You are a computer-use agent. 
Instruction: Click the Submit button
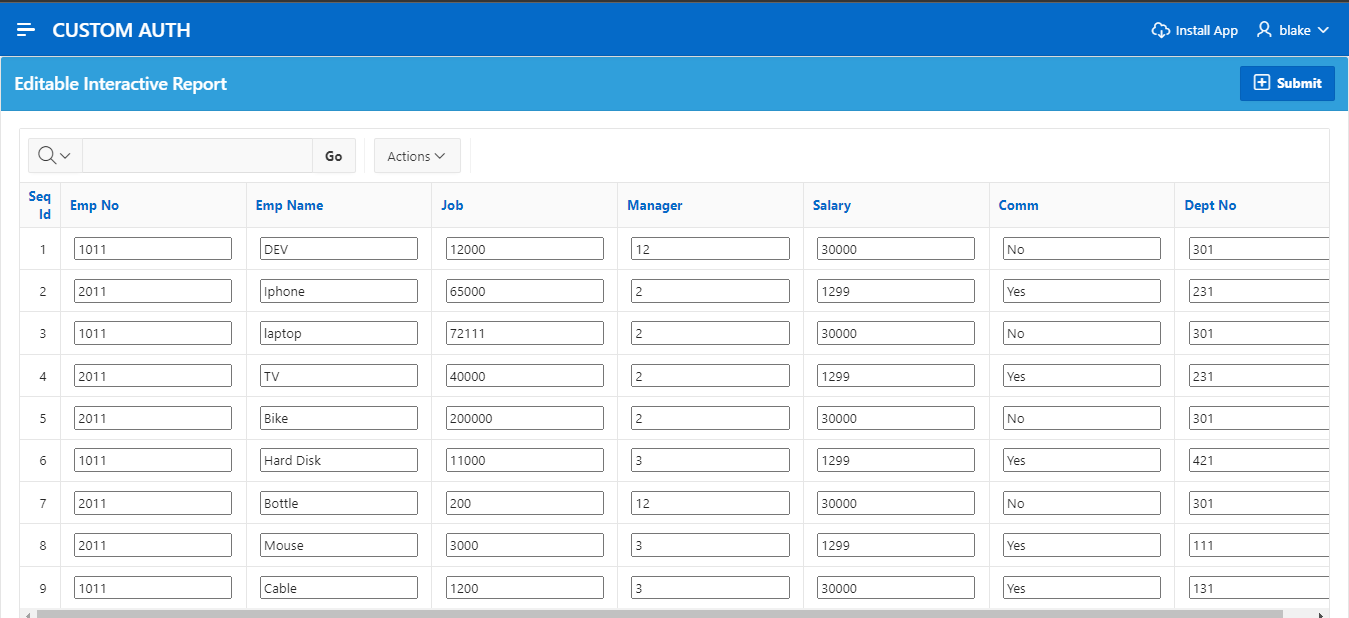[x=1287, y=83]
